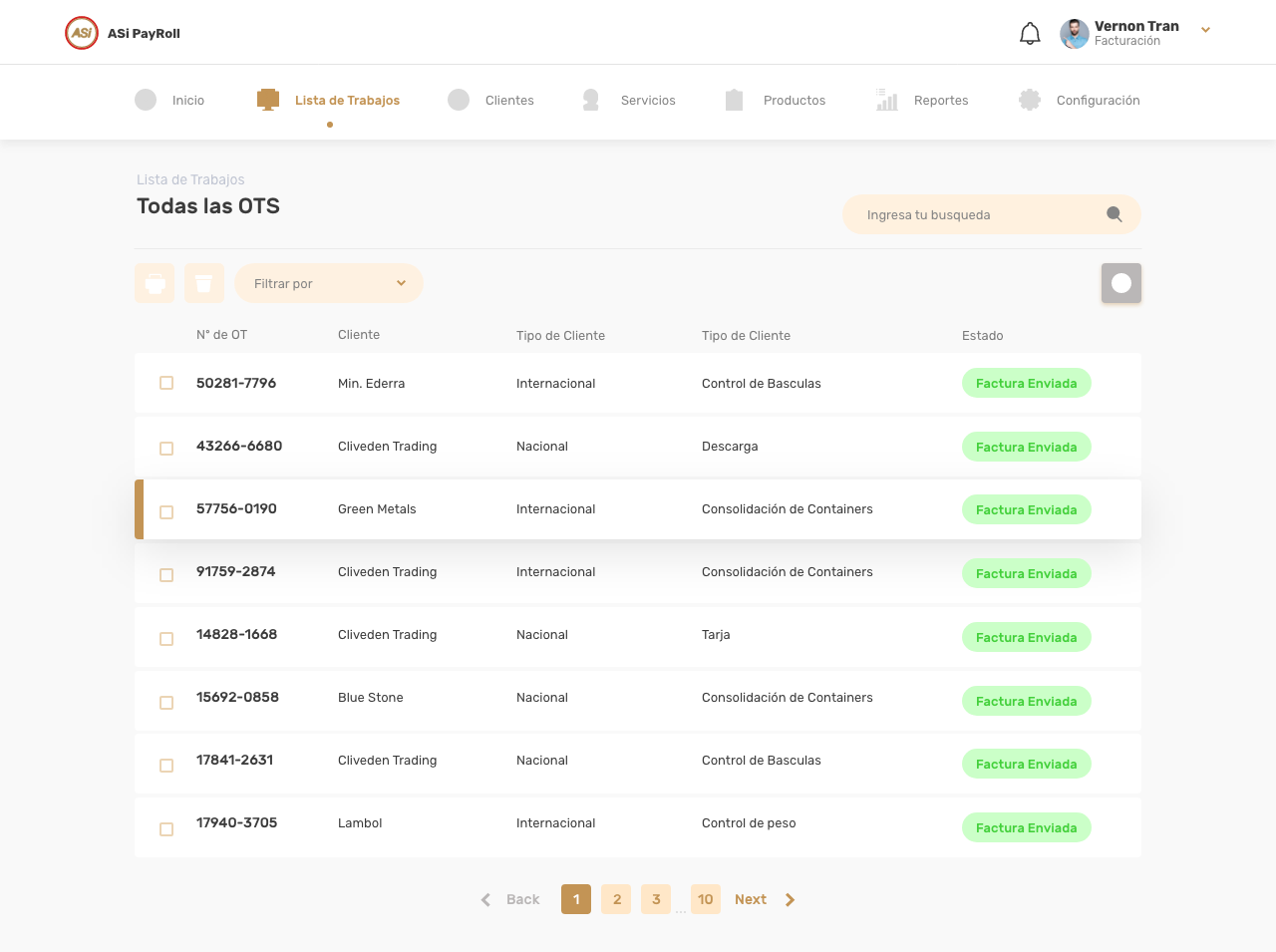Click Vernon Tran user name

coord(1136,26)
